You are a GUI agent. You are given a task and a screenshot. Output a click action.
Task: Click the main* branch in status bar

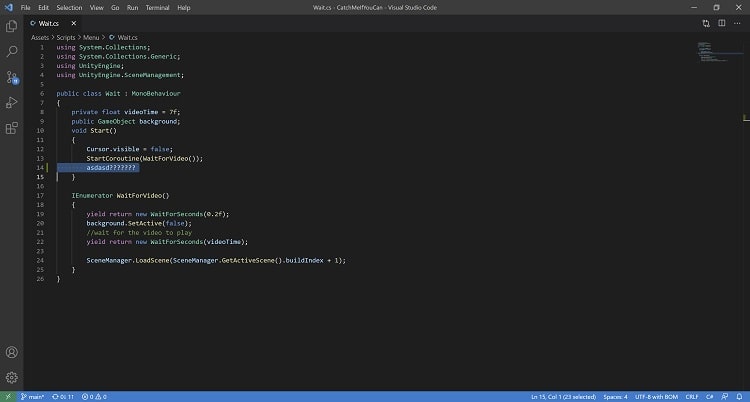coord(32,397)
